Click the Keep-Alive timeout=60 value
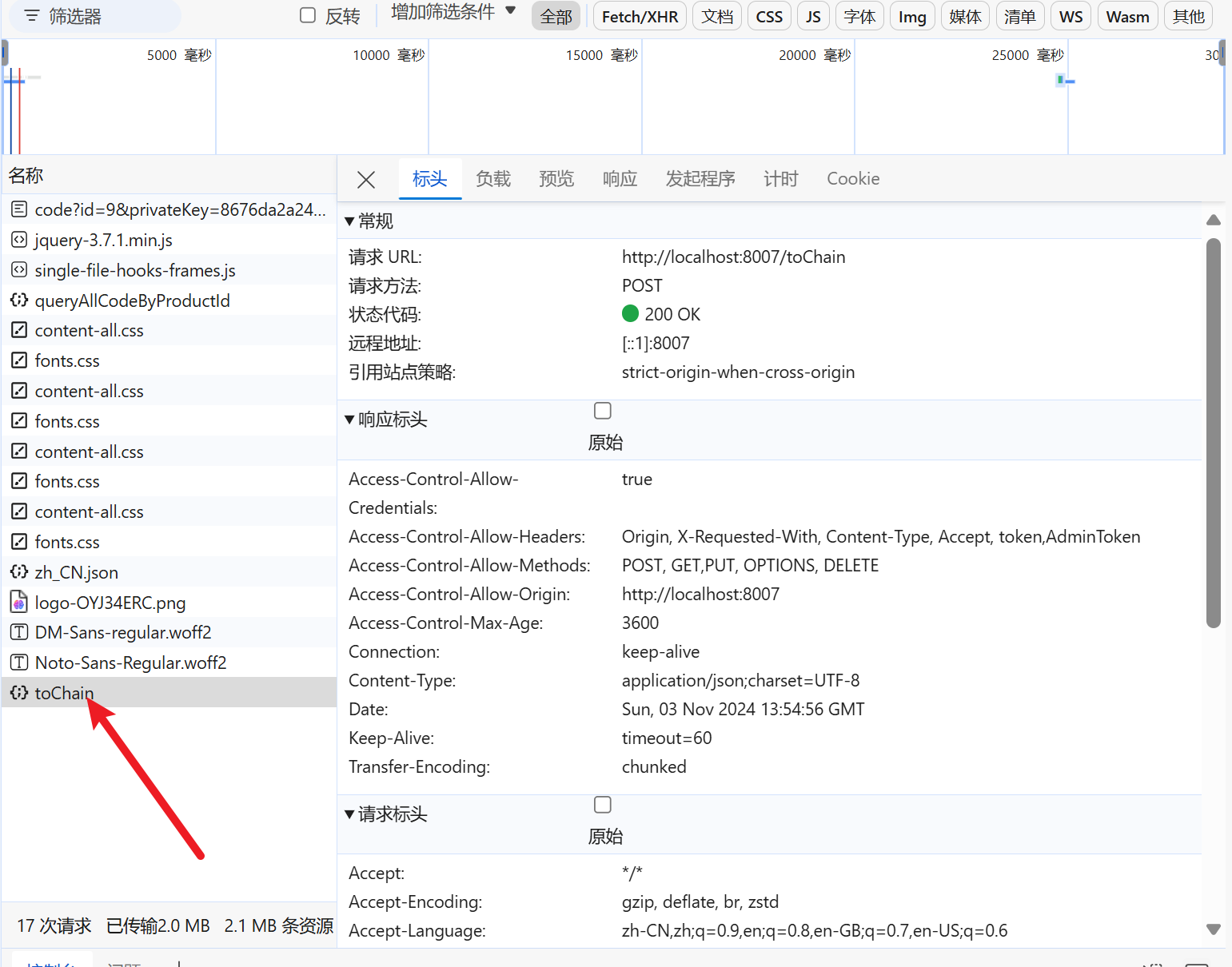Screen dimensions: 1232x967 pos(667,738)
